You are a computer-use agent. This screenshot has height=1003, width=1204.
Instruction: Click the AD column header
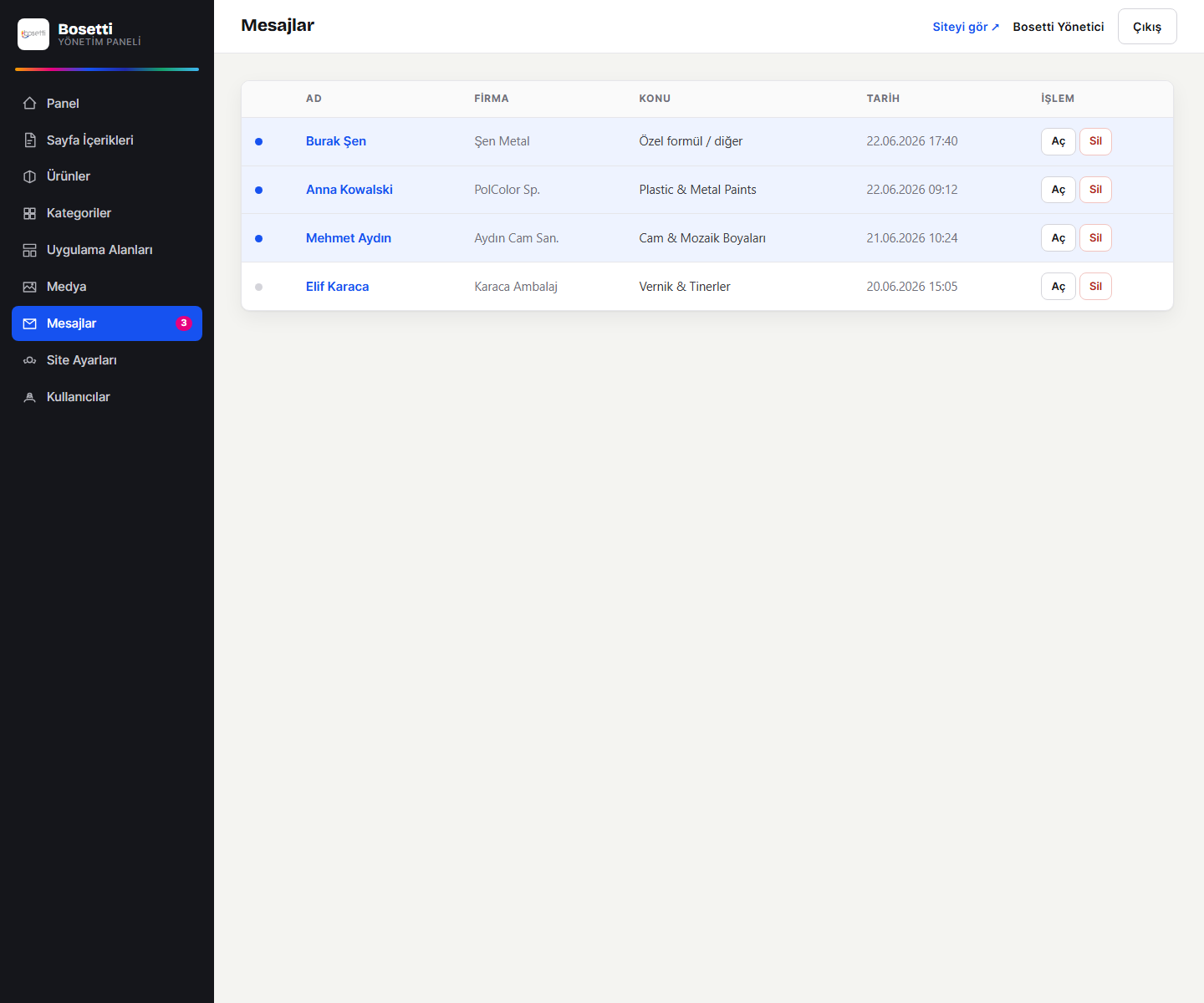tap(314, 99)
